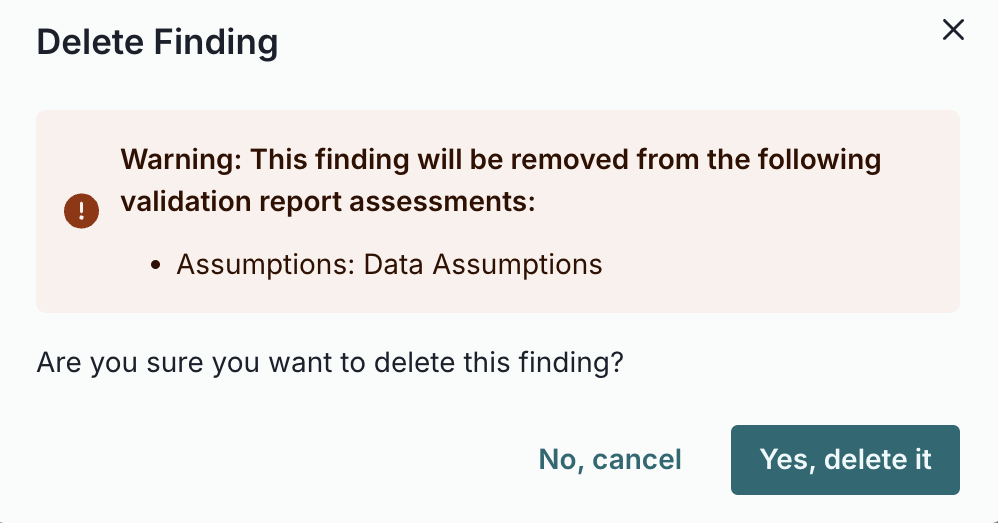
Task: Click the bold "Warning:" label word
Action: pos(181,160)
